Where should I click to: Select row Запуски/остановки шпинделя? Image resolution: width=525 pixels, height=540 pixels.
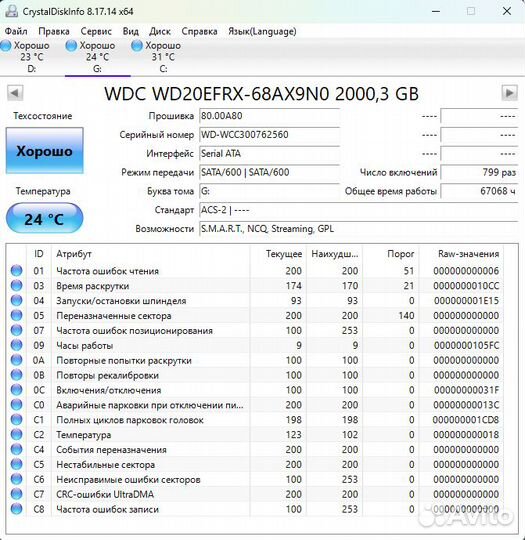point(255,300)
